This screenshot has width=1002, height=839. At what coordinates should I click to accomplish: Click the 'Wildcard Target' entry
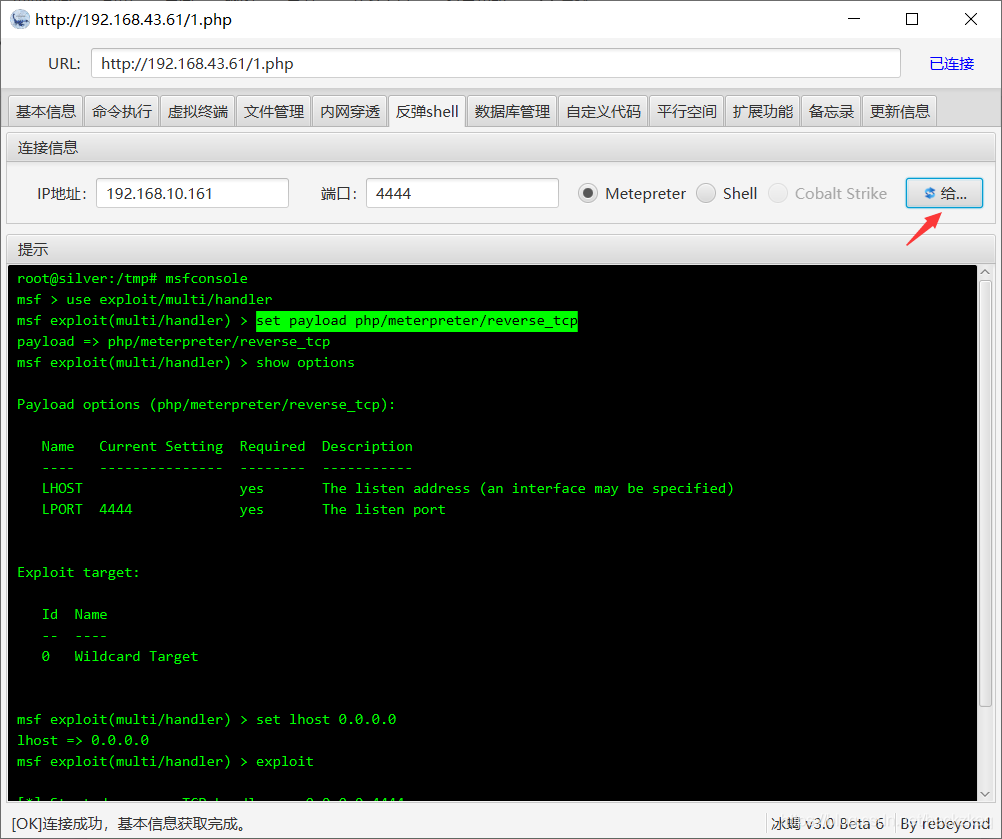(136, 656)
